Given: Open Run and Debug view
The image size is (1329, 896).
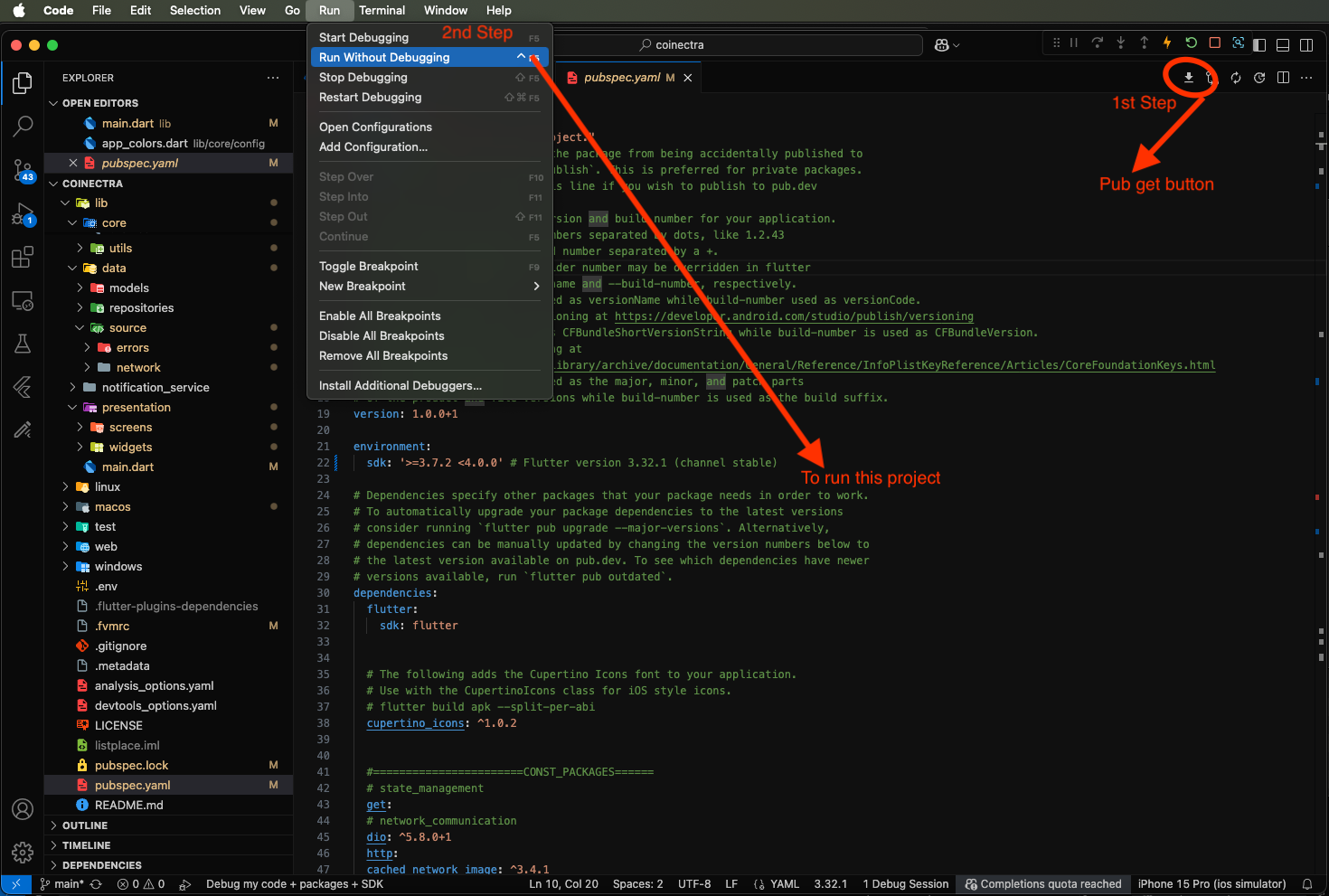Looking at the screenshot, I should pos(23,214).
